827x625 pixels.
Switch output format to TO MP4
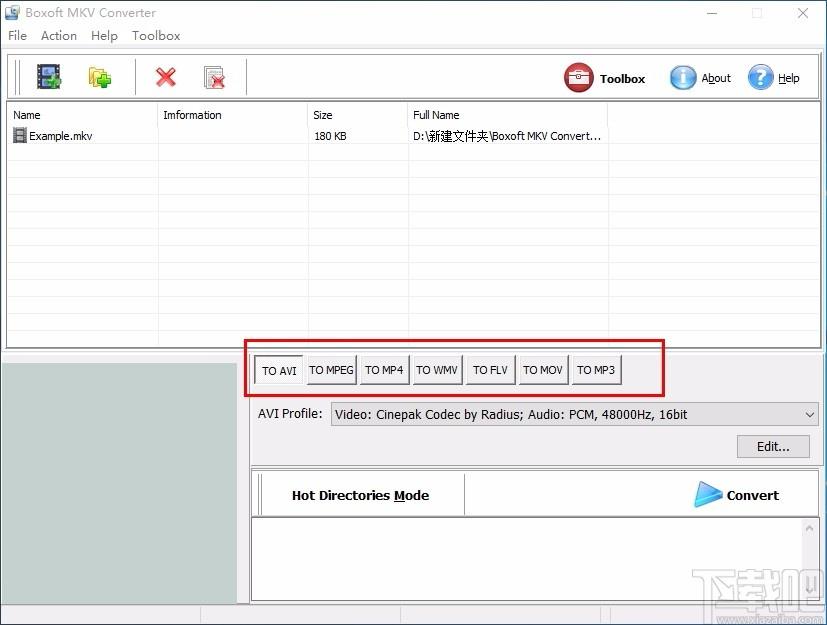(384, 370)
